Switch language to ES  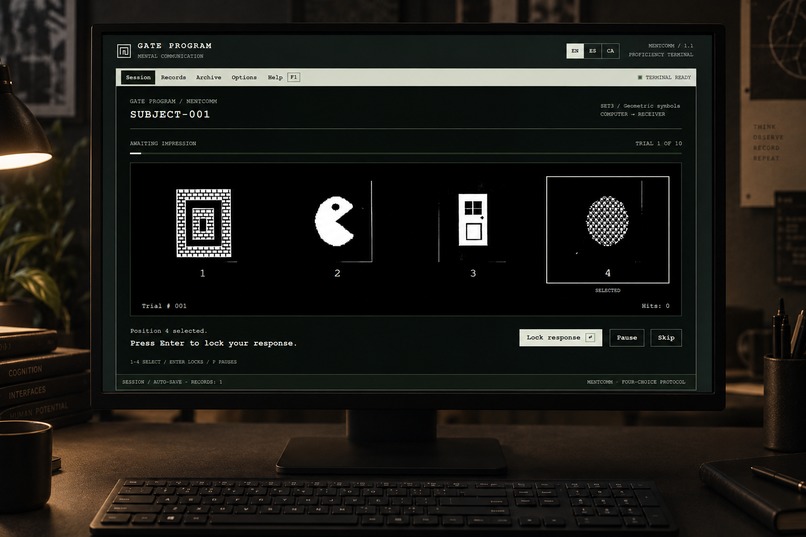(x=593, y=51)
